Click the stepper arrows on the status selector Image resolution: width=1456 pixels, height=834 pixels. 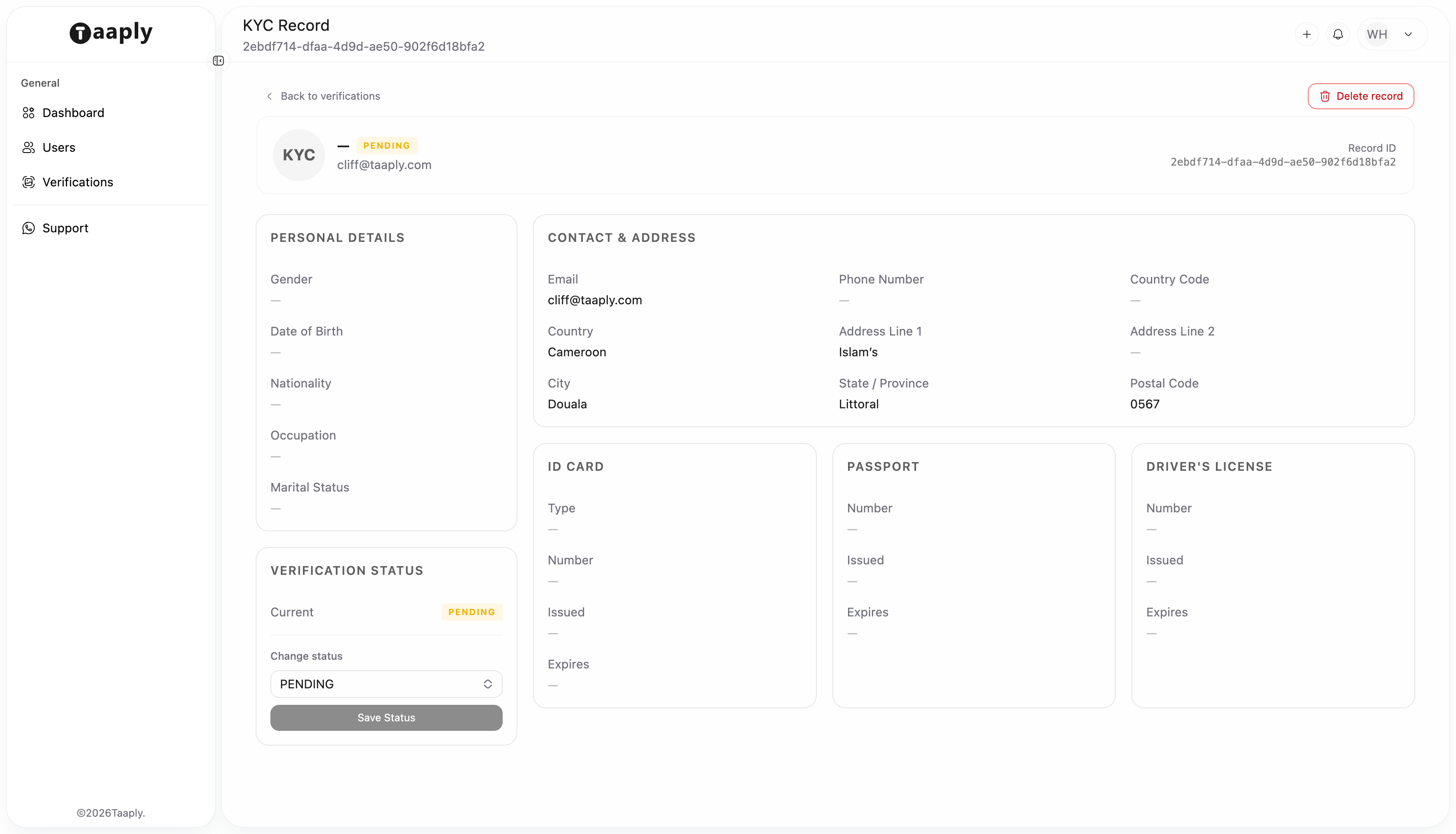click(x=487, y=683)
